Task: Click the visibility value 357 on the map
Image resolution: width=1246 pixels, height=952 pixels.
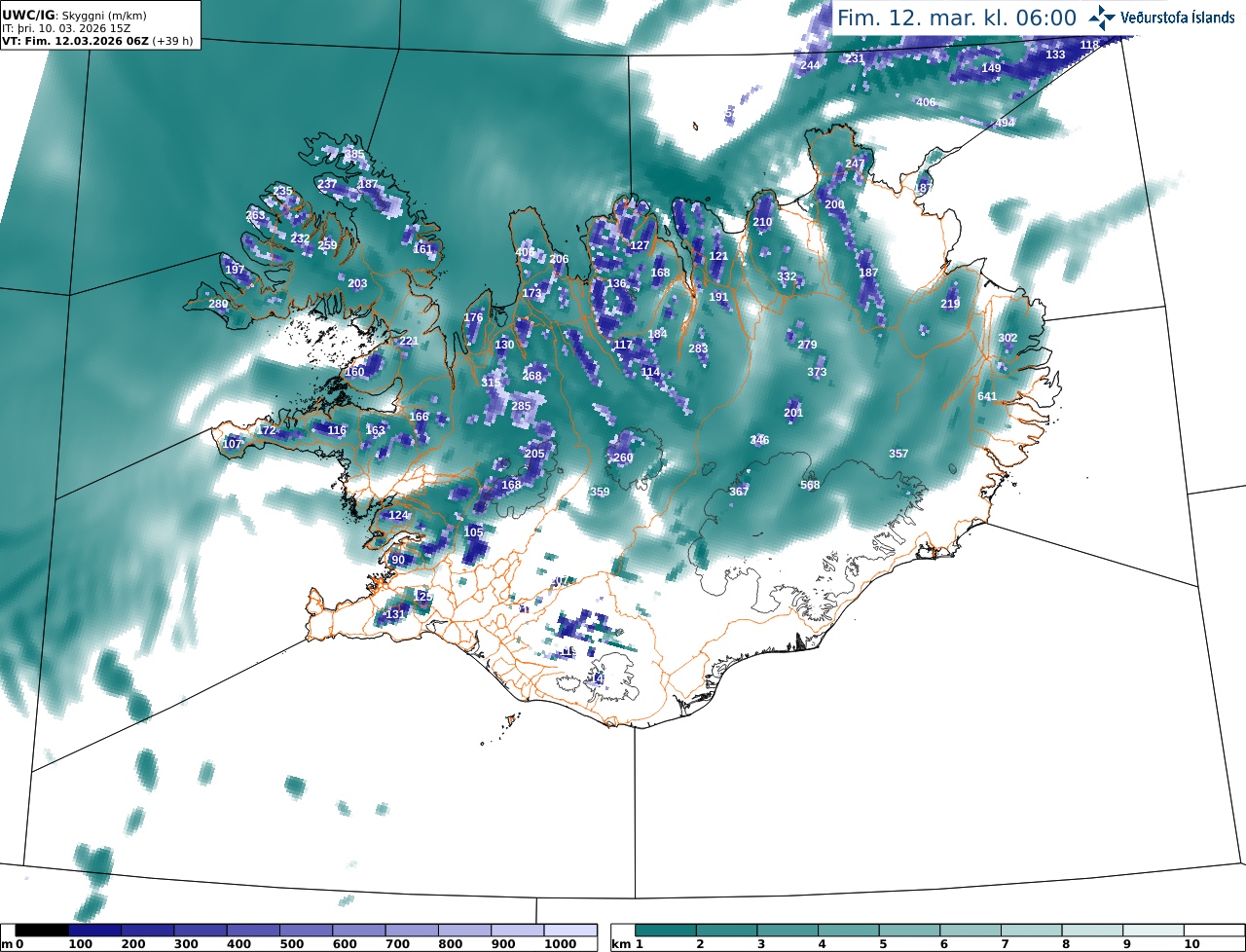Action: (898, 454)
